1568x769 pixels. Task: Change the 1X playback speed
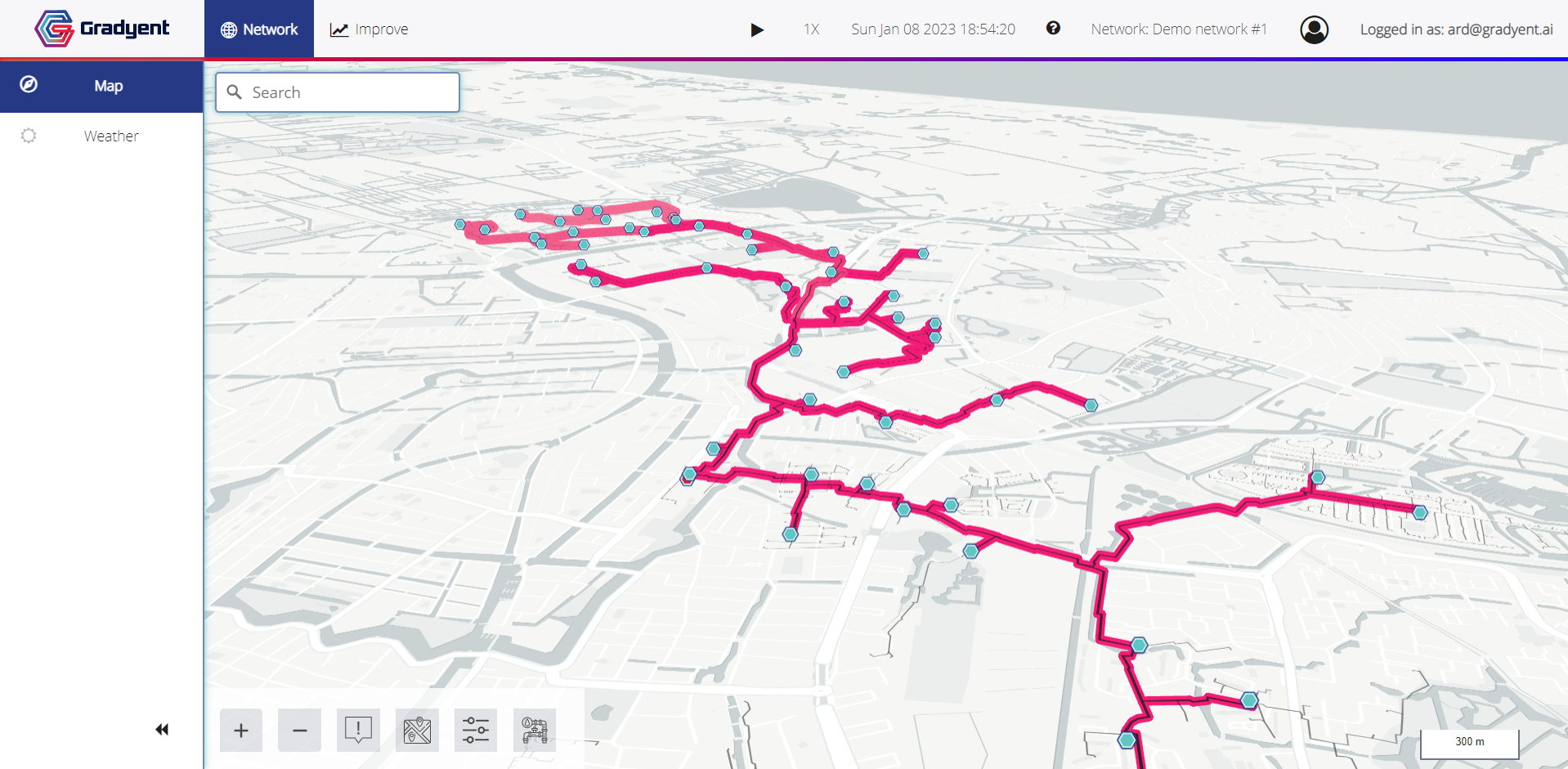click(x=811, y=29)
